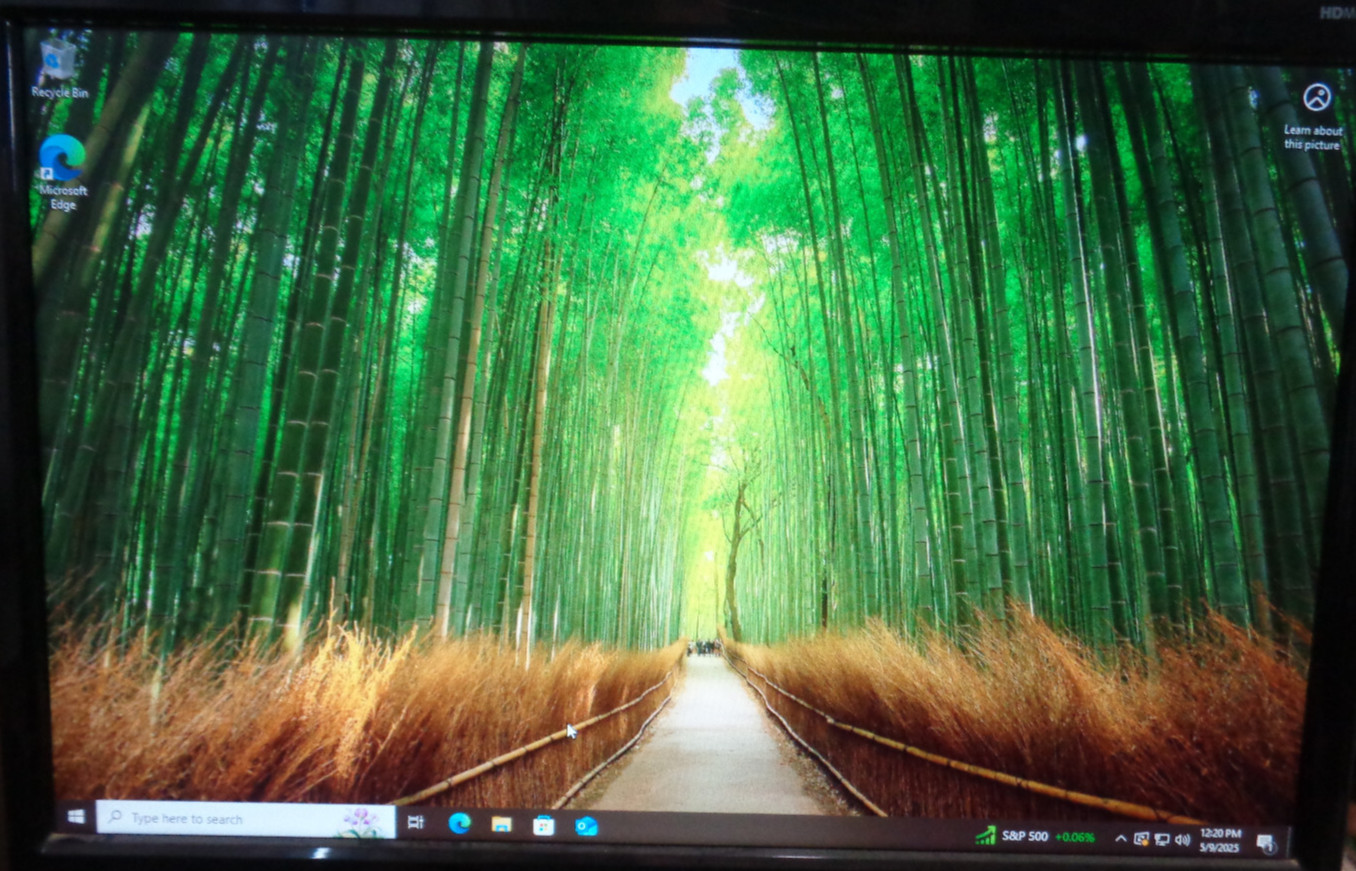Viewport: 1356px width, 871px height.
Task: Select the Microsoft Edge desktop shortcut
Action: pos(63,172)
